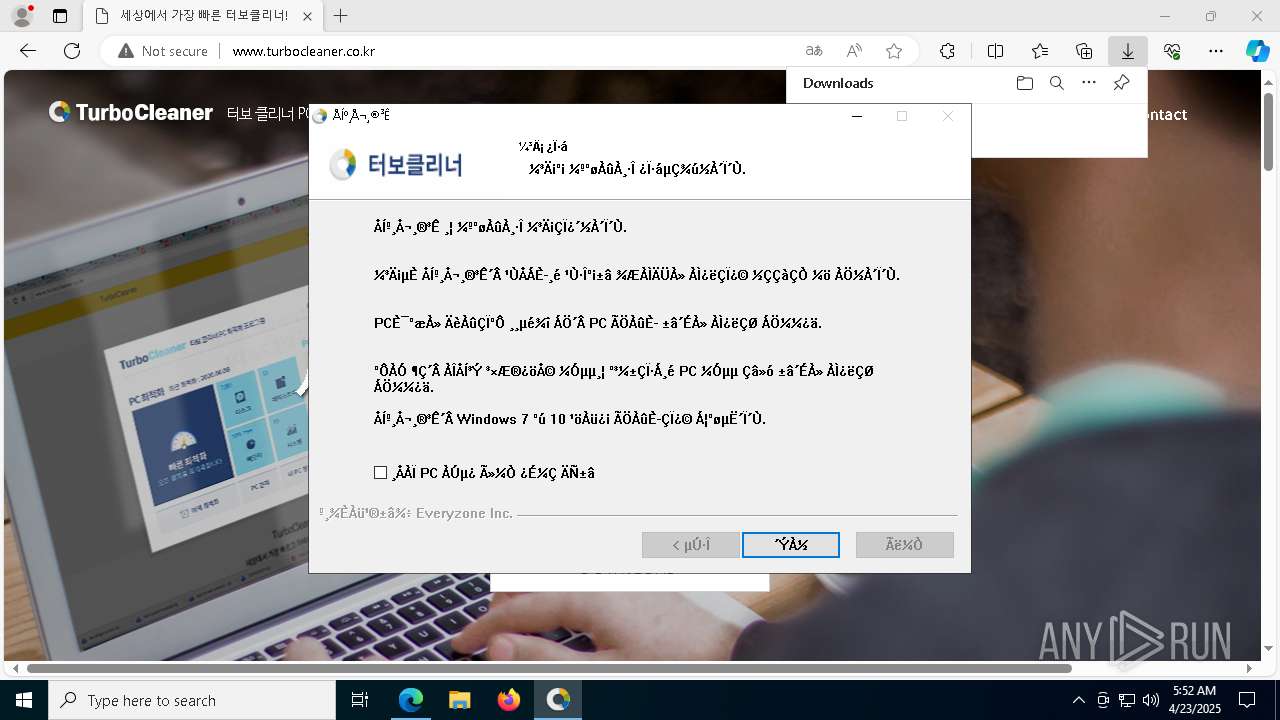
Task: Open Browser essentials heart icon
Action: 1172,51
